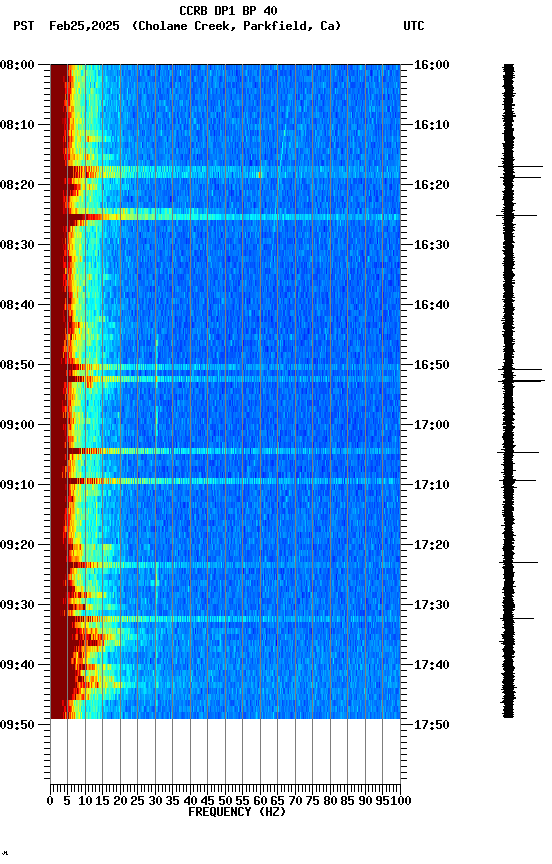
Task: Click the frequency axis label "0"
Action: click(x=51, y=801)
